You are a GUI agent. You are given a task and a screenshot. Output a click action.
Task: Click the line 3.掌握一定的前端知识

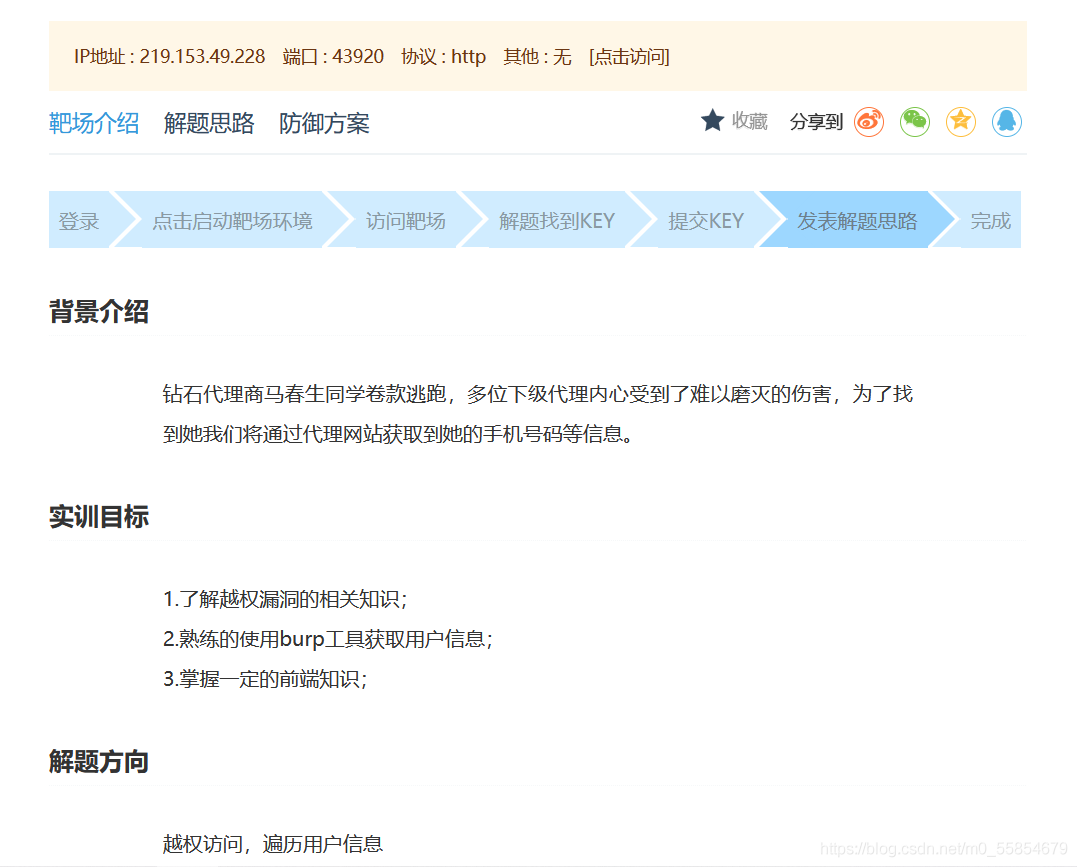click(265, 679)
